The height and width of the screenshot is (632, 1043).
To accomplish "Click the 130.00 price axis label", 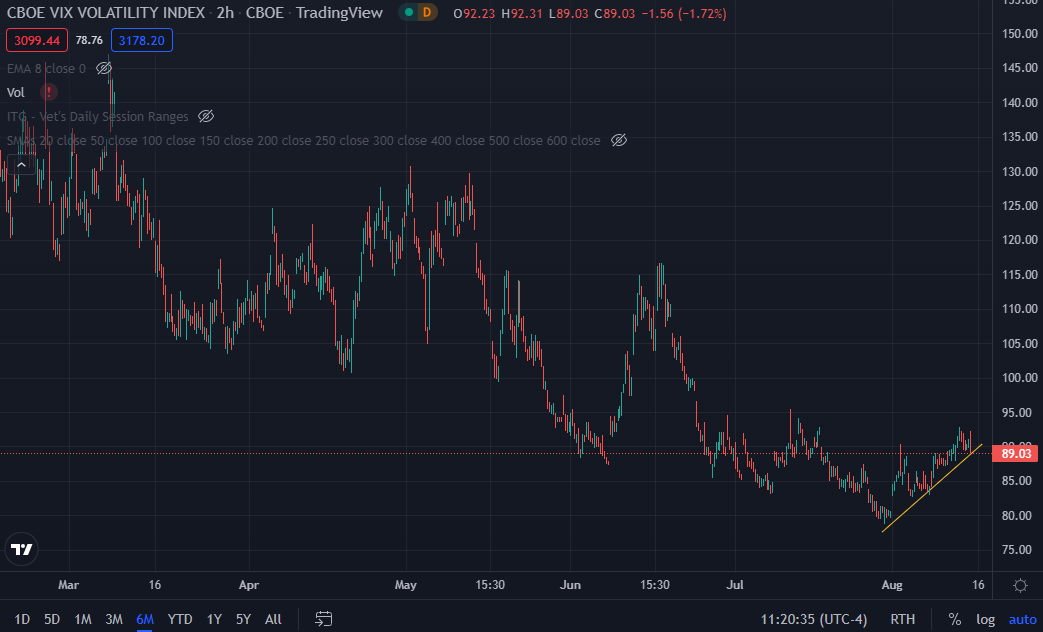I will tap(1020, 172).
